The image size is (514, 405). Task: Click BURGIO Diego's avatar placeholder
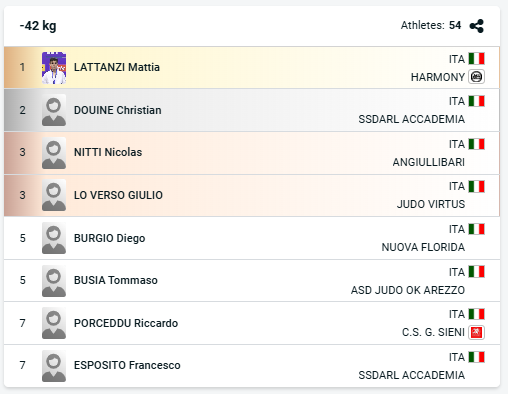[x=54, y=238]
